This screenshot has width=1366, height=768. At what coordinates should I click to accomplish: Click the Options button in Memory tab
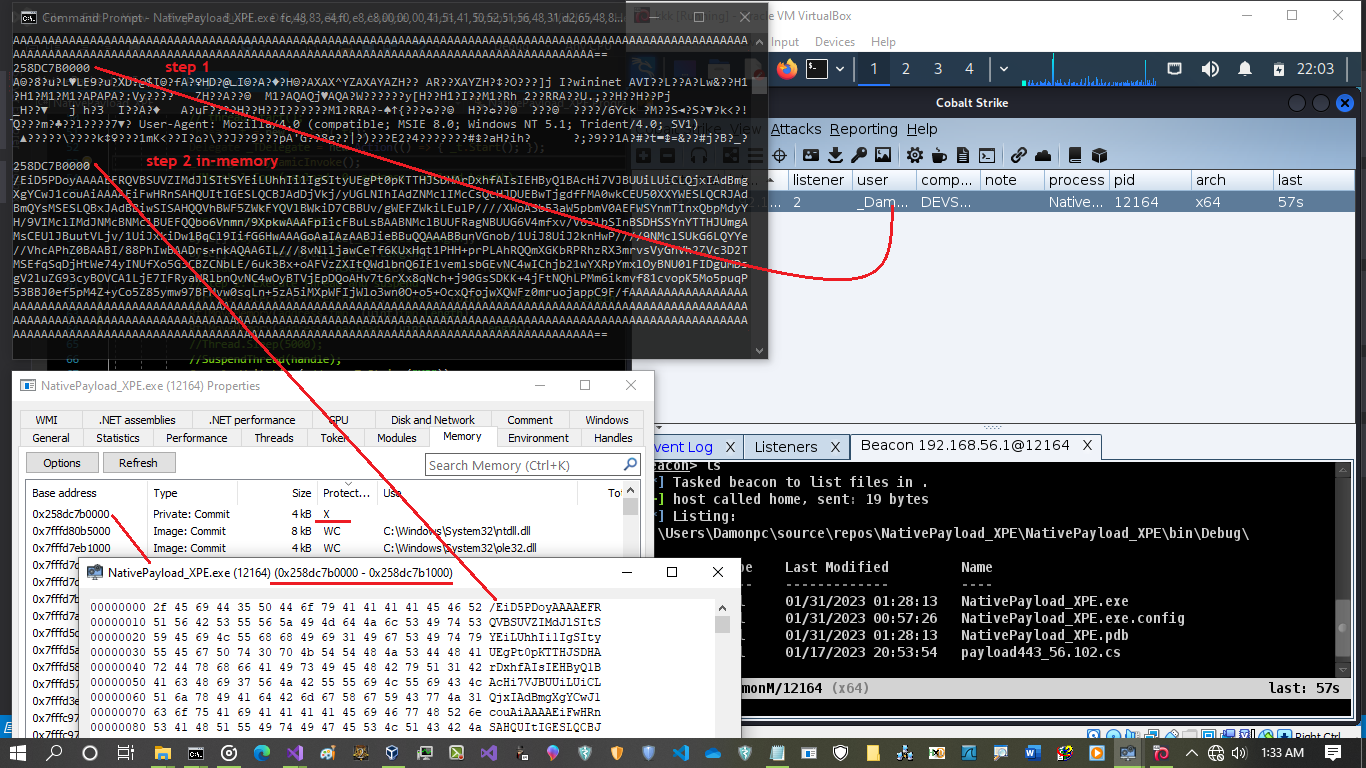[62, 463]
